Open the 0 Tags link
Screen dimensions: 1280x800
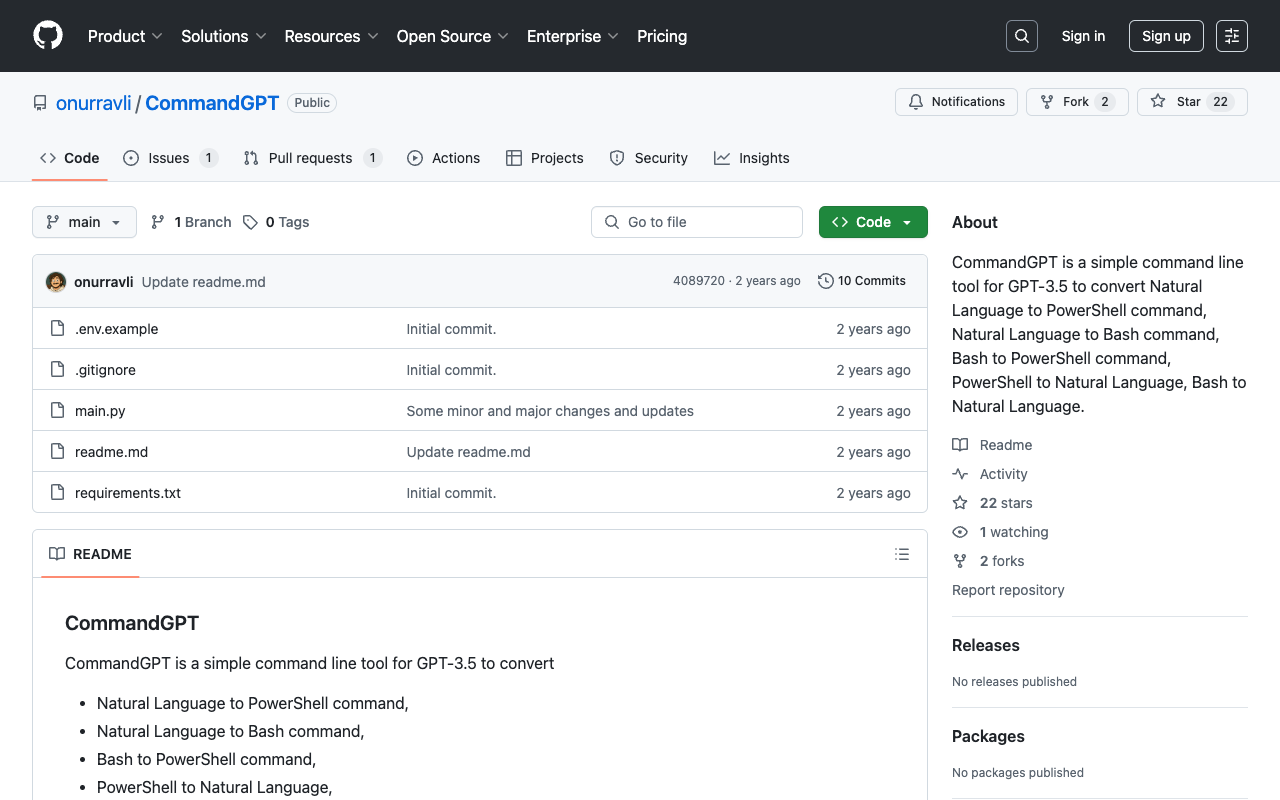tap(276, 222)
